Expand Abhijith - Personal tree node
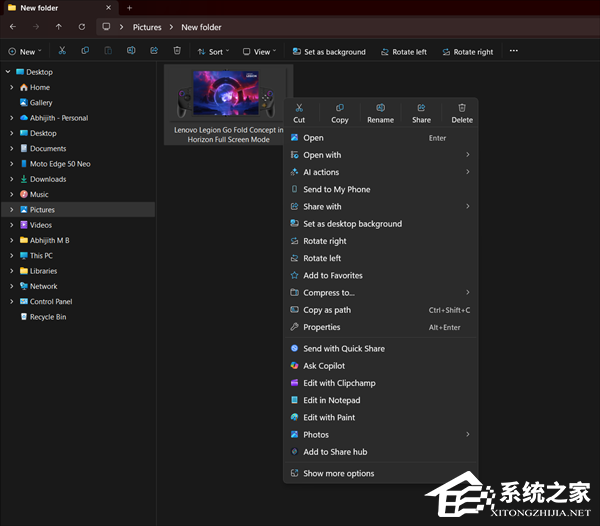Viewport: 600px width, 526px height. click(11, 118)
